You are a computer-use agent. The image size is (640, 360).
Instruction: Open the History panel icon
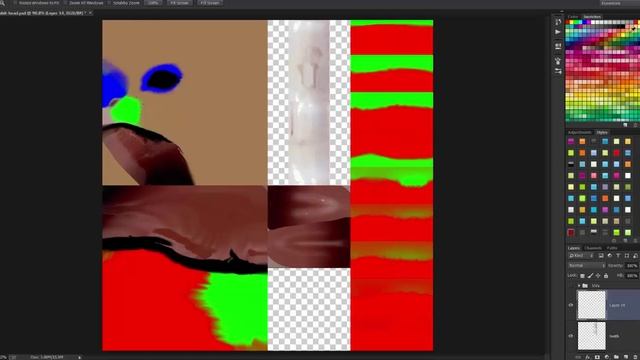(558, 22)
